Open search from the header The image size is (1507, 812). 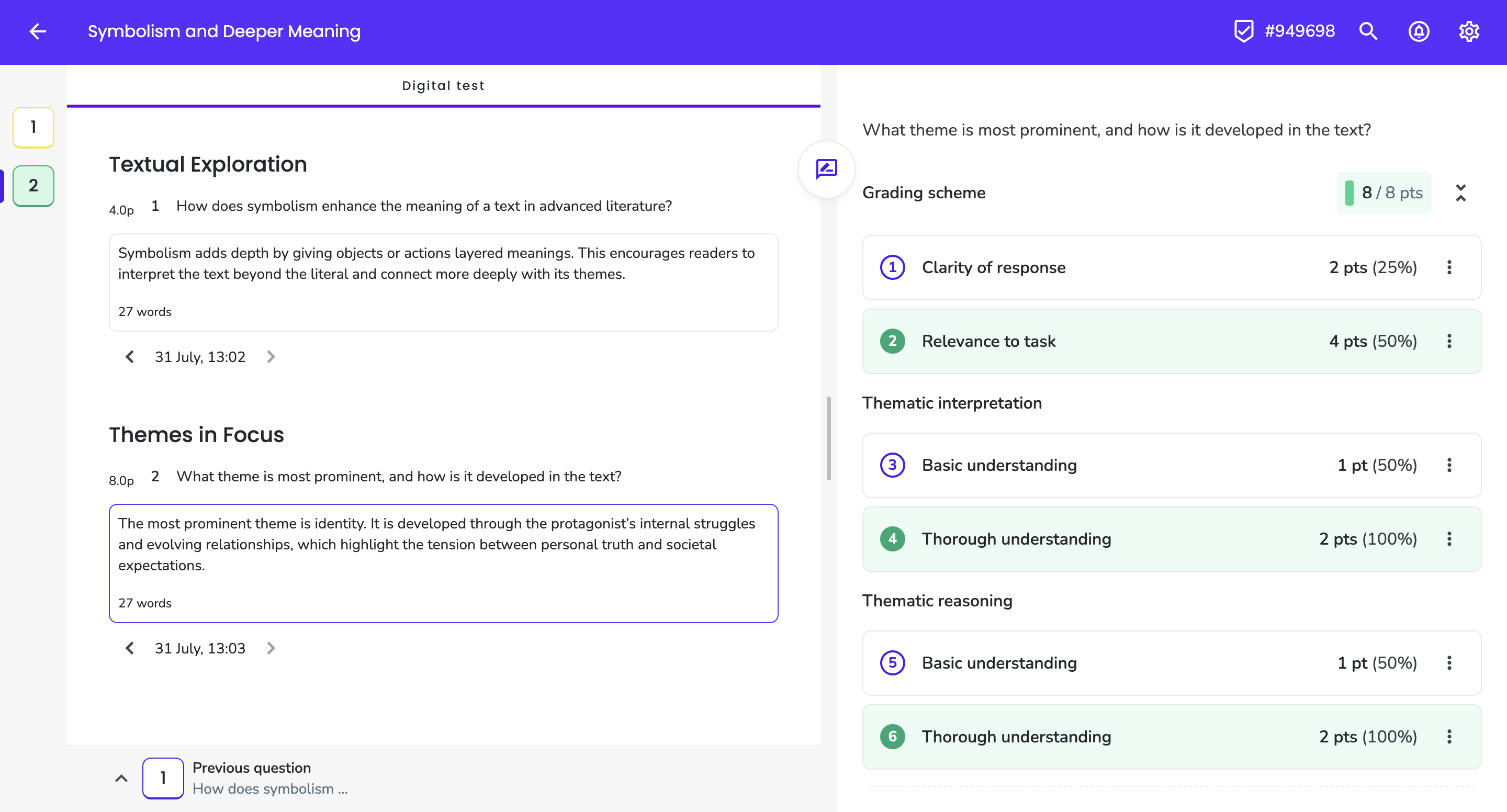tap(1368, 31)
